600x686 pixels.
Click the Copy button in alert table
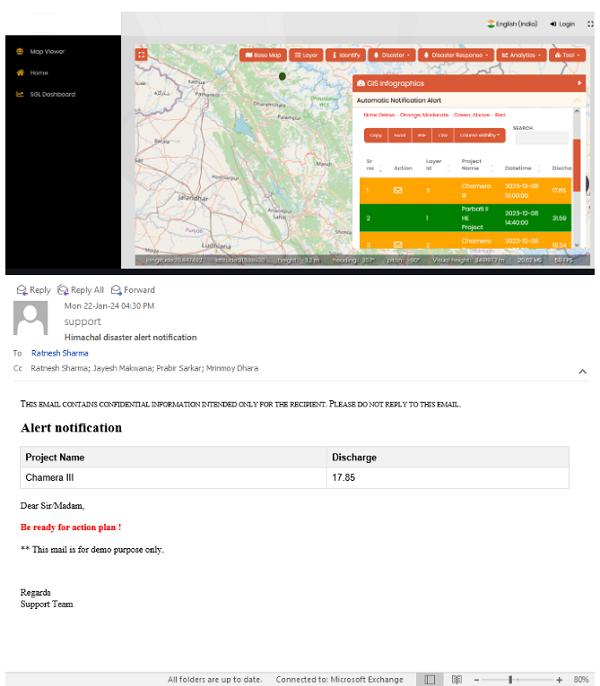click(x=375, y=135)
